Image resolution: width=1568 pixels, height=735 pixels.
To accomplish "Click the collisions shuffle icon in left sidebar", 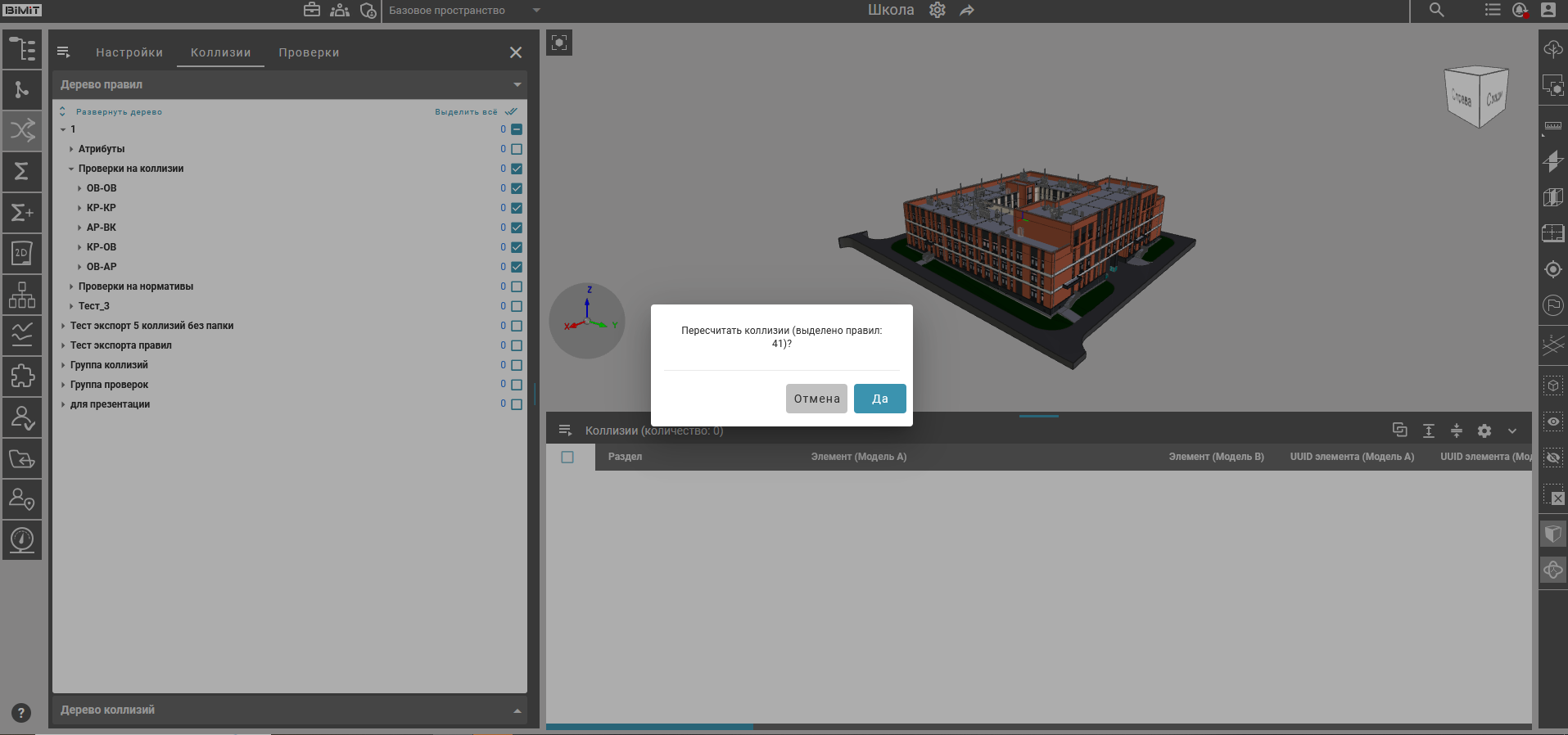I will (x=22, y=130).
